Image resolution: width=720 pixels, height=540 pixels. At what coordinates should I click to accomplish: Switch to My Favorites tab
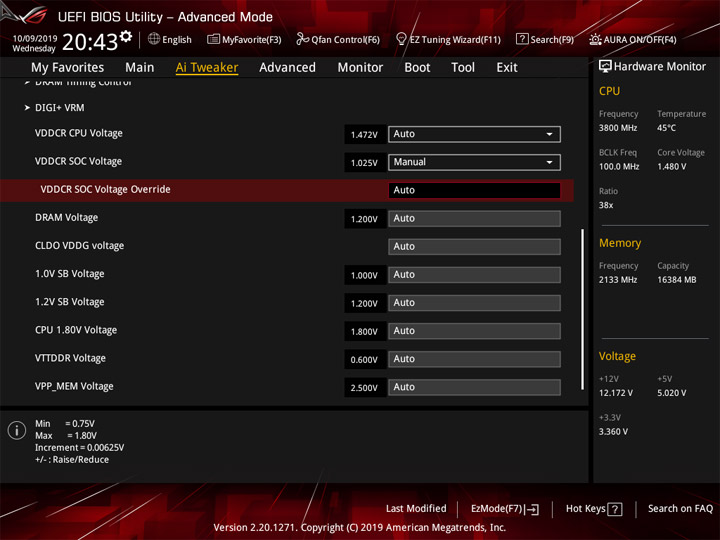coord(68,68)
